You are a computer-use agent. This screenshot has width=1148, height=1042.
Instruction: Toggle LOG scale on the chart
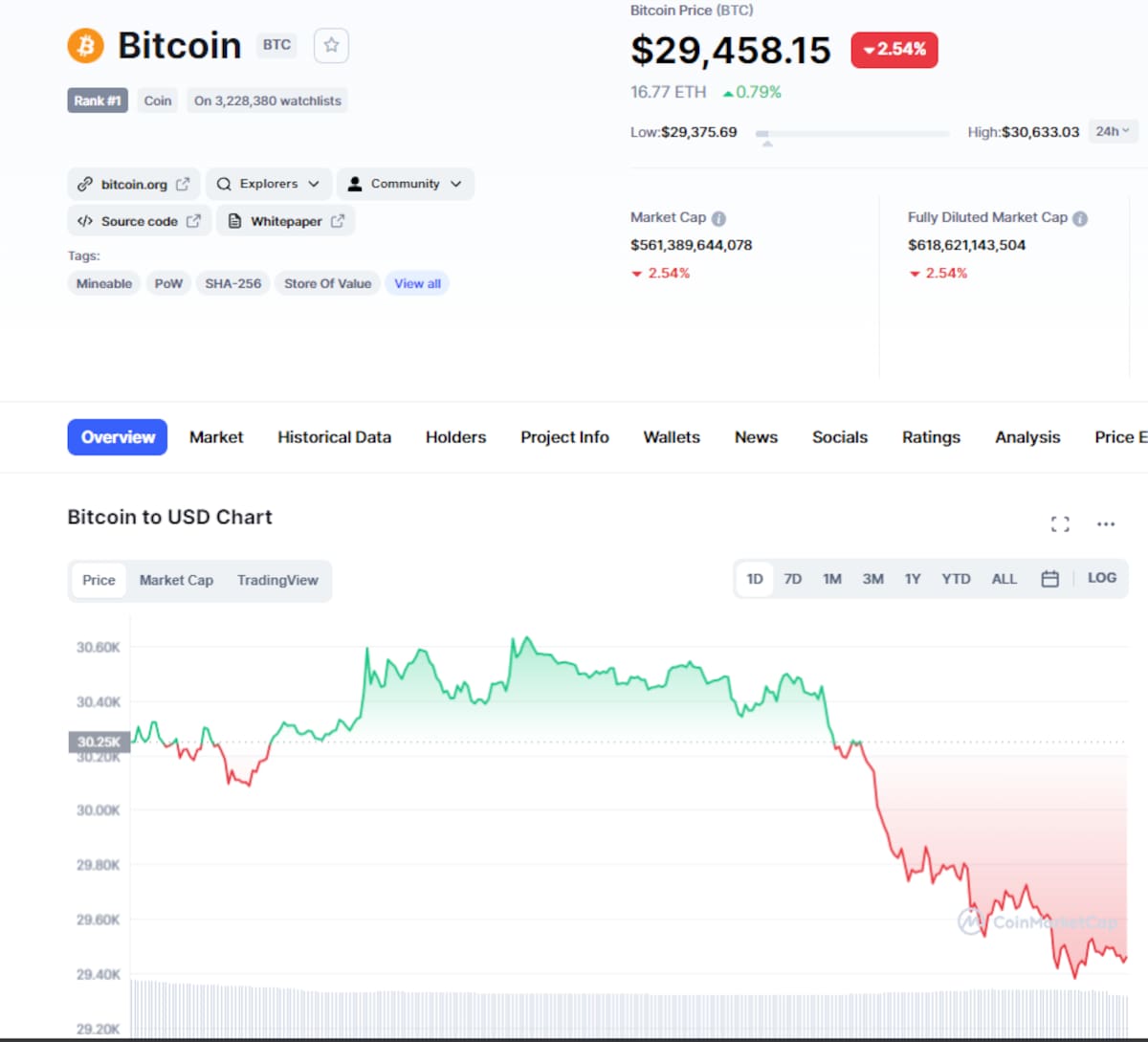coord(1102,578)
